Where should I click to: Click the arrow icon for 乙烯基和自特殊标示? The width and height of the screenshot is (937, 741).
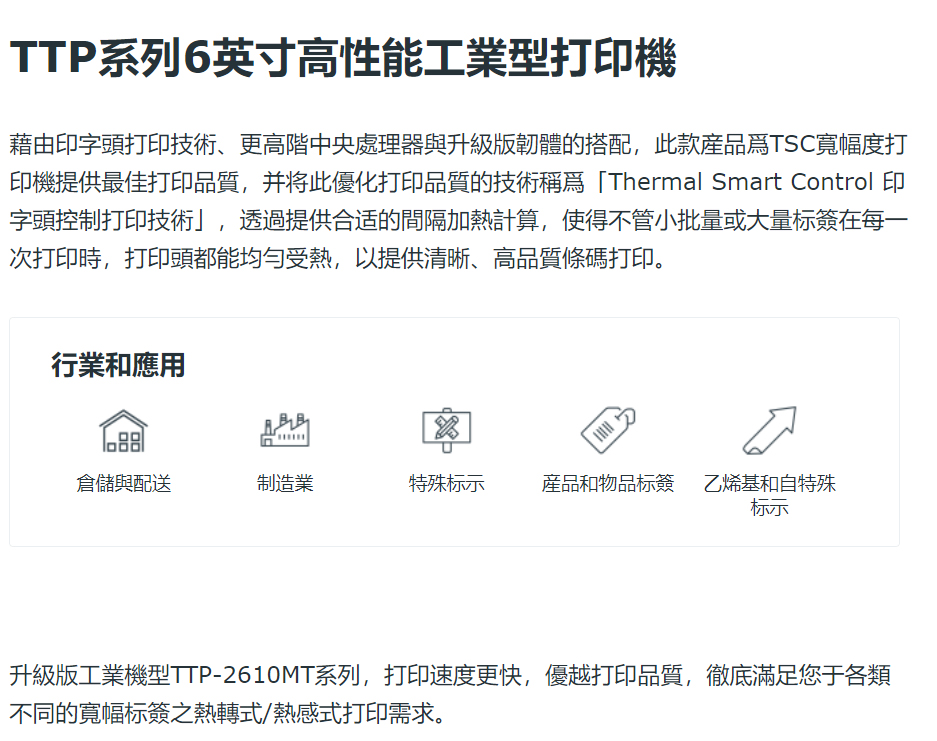(x=770, y=430)
